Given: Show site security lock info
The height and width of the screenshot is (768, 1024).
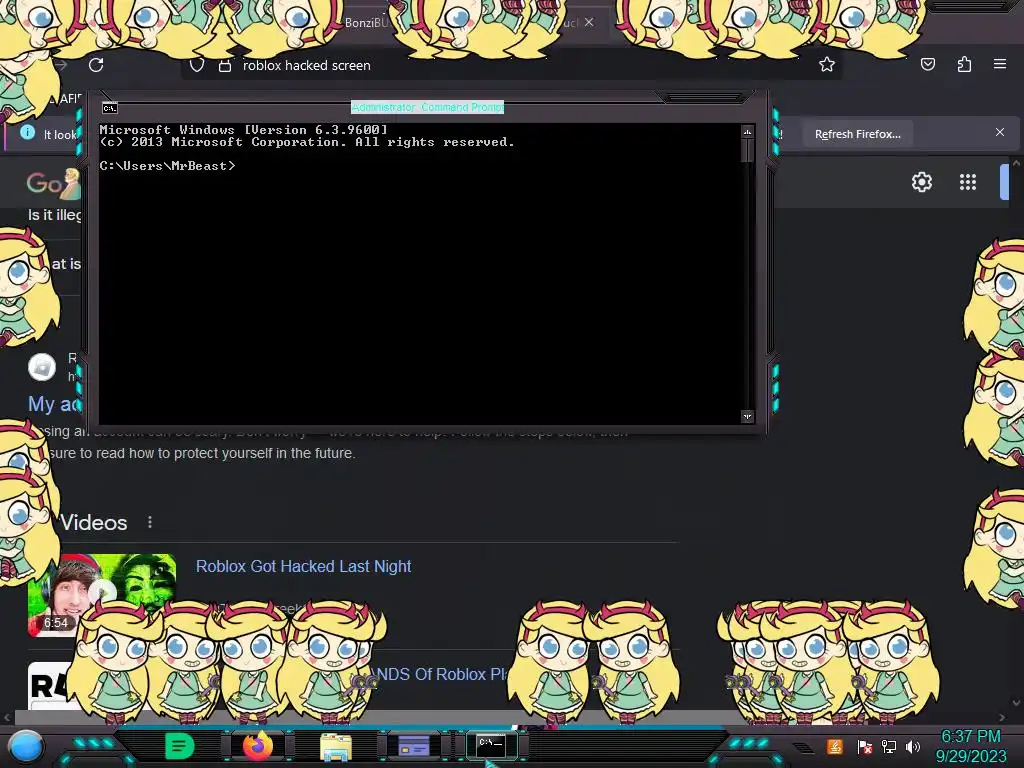Looking at the screenshot, I should [225, 65].
